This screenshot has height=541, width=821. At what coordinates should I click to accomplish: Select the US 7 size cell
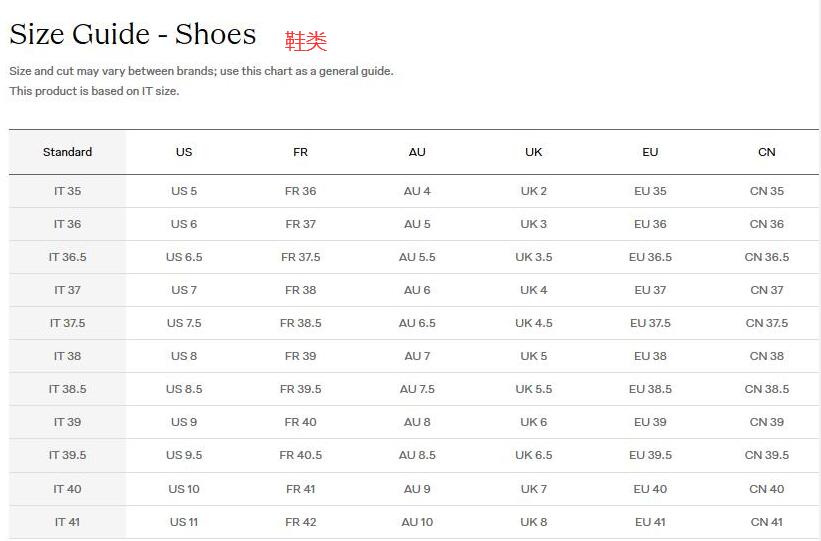pyautogui.click(x=184, y=290)
